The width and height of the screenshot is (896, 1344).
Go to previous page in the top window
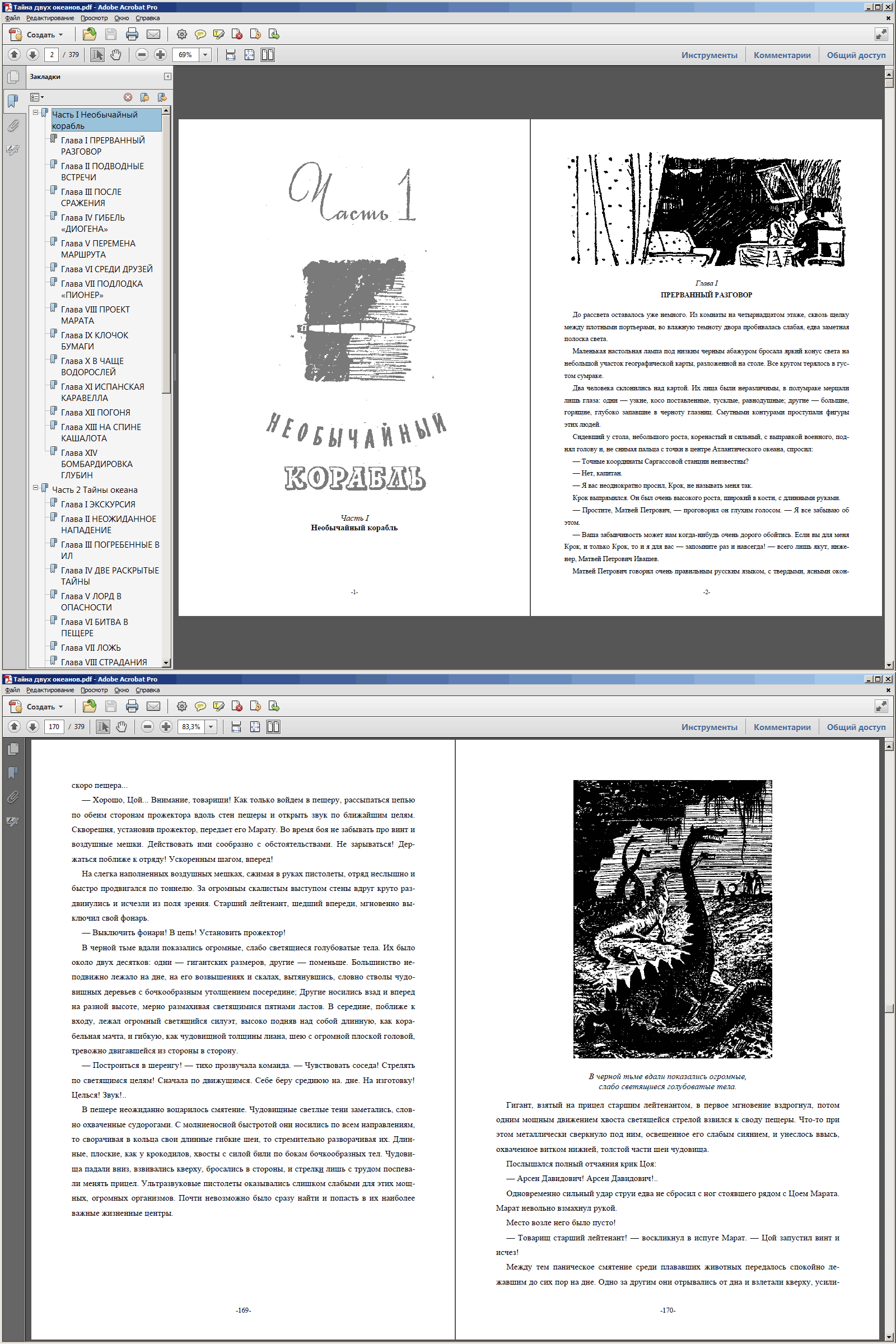15,54
